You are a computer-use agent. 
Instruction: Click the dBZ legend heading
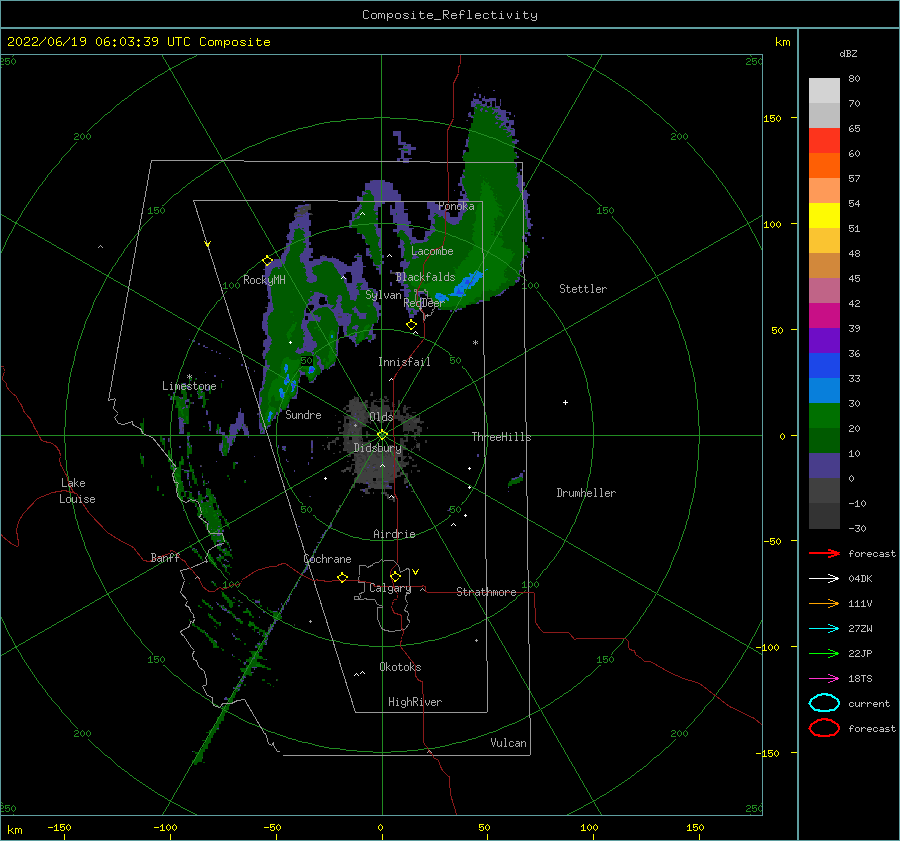848,53
